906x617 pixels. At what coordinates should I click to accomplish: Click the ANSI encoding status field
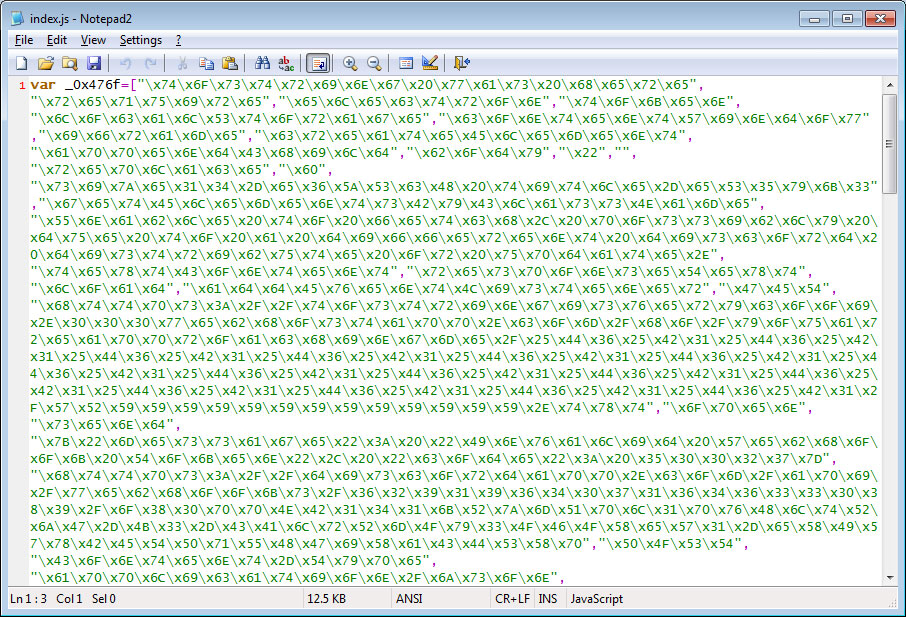(409, 599)
